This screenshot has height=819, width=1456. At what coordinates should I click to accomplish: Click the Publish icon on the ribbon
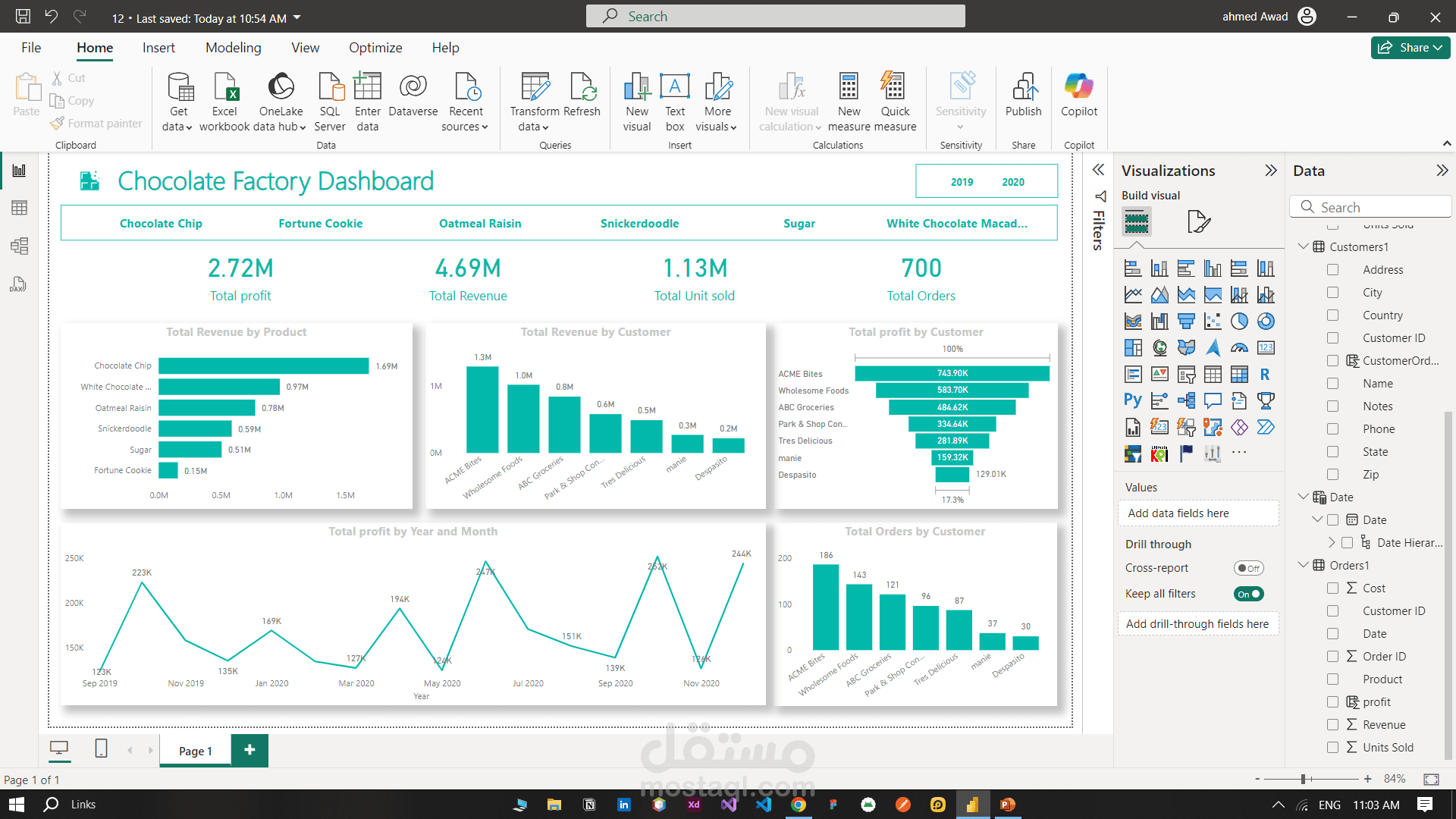[x=1023, y=99]
